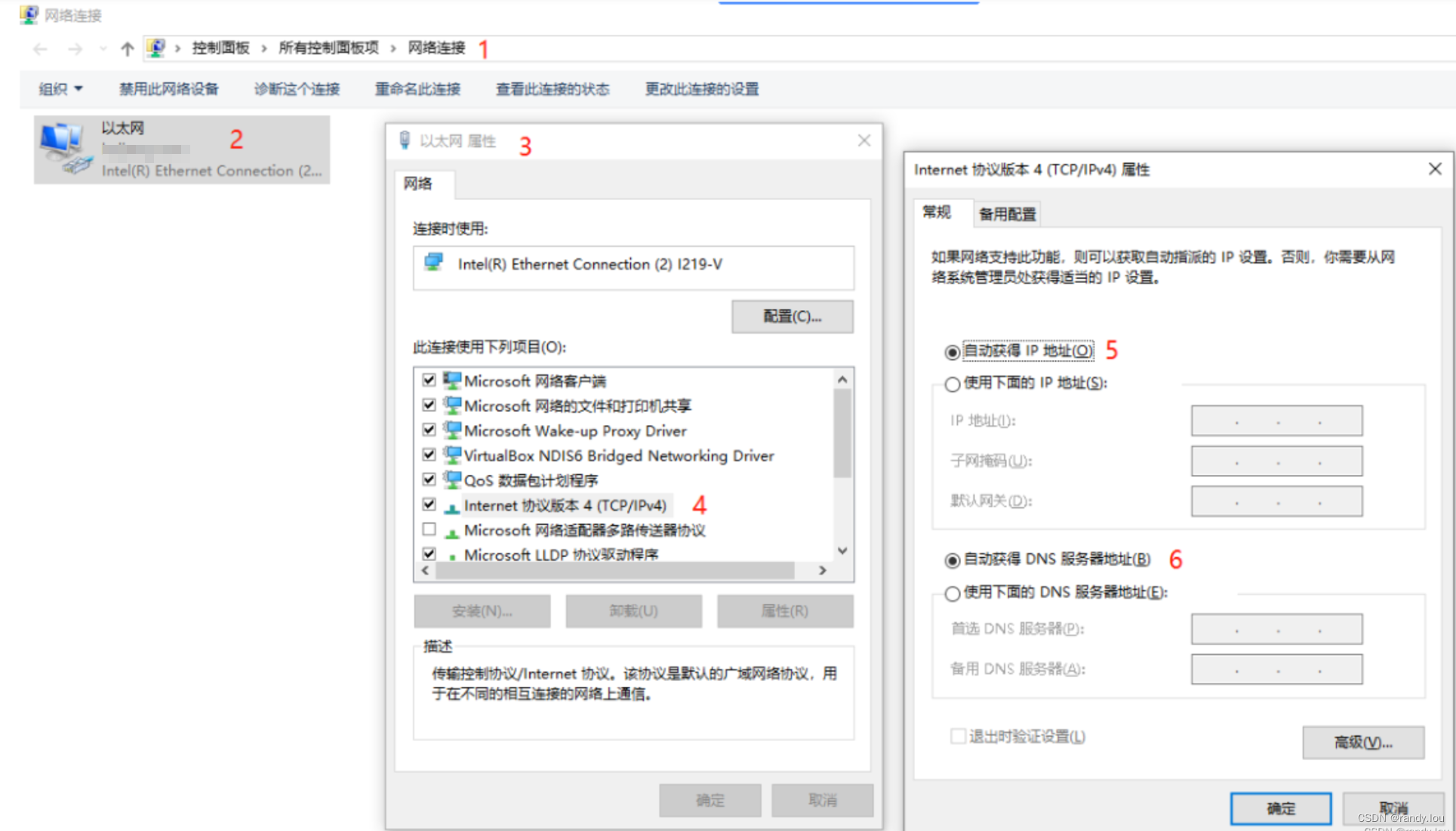Click 取消 in TCP/IPv4 属性 dialog

click(x=1393, y=808)
